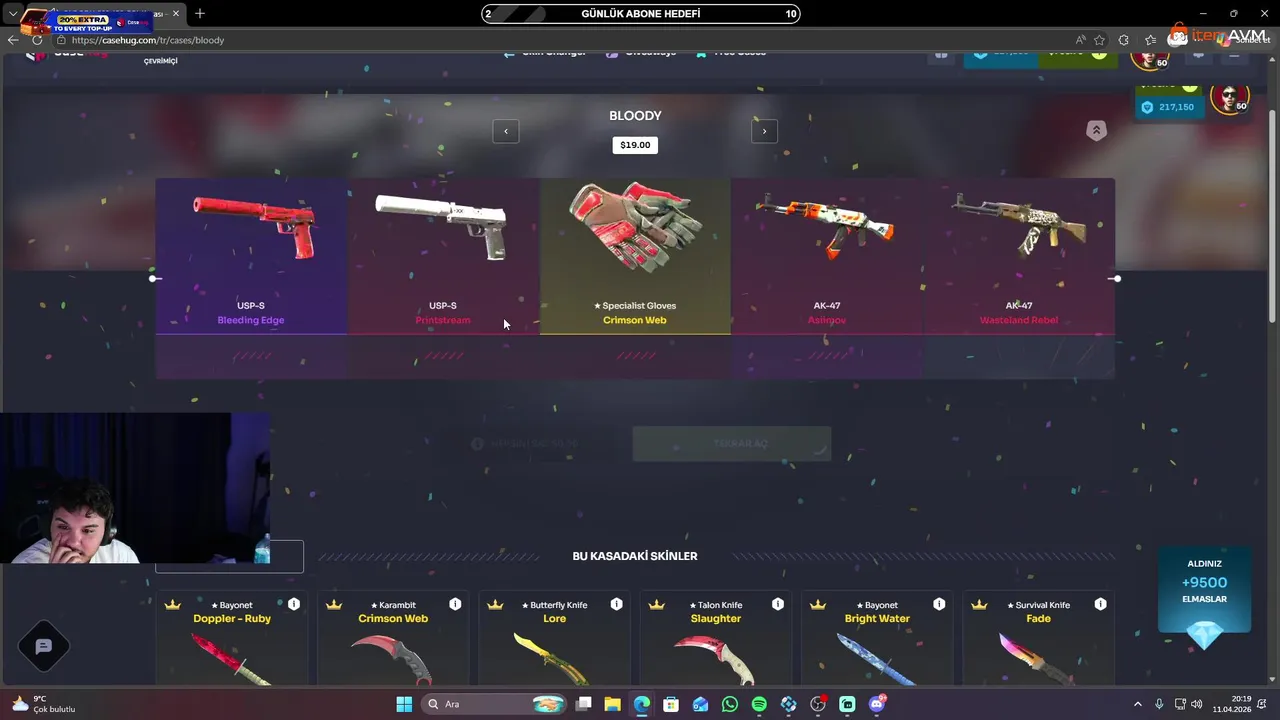The image size is (1280, 720).
Task: Go to the previous case arrow
Action: pyautogui.click(x=506, y=131)
